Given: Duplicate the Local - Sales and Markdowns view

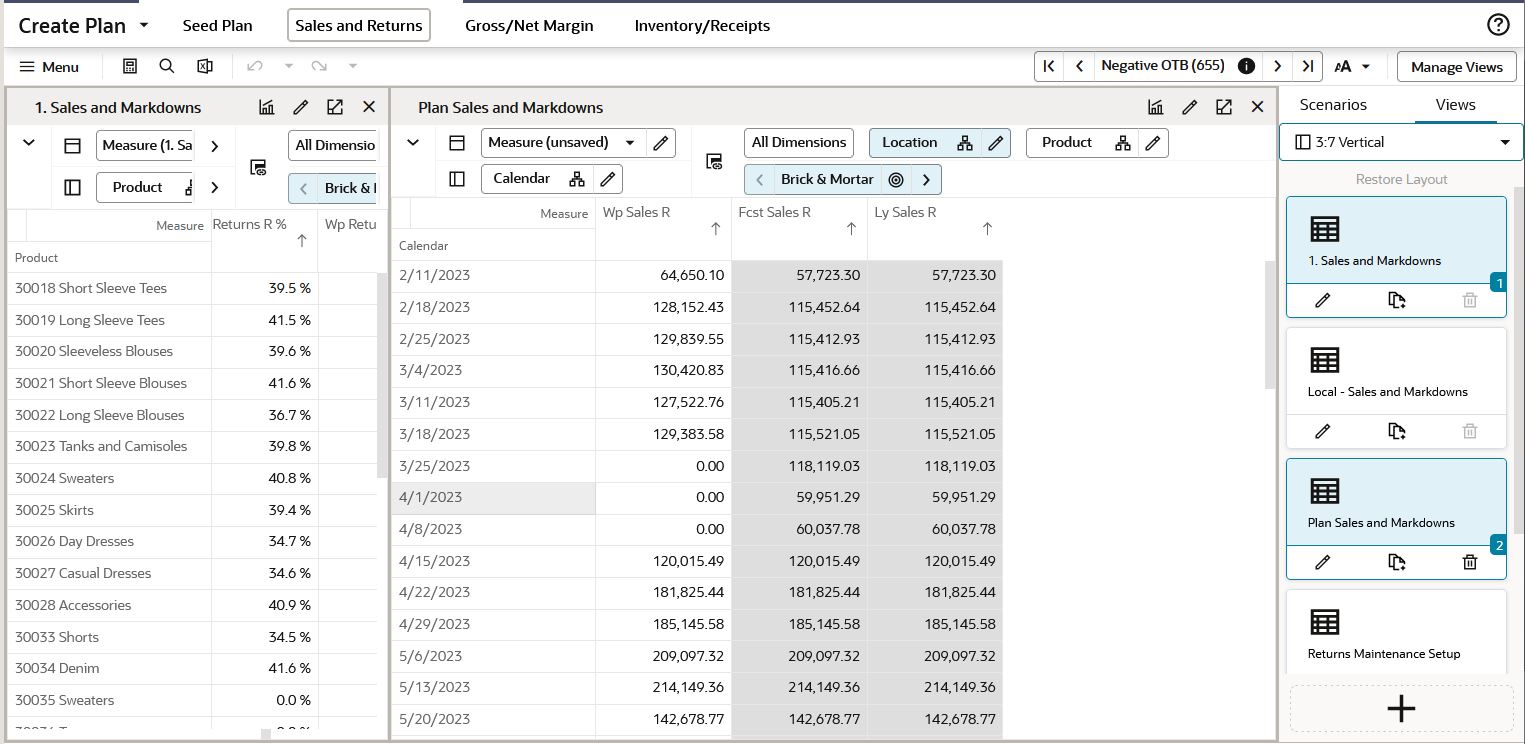Looking at the screenshot, I should pyautogui.click(x=1397, y=431).
